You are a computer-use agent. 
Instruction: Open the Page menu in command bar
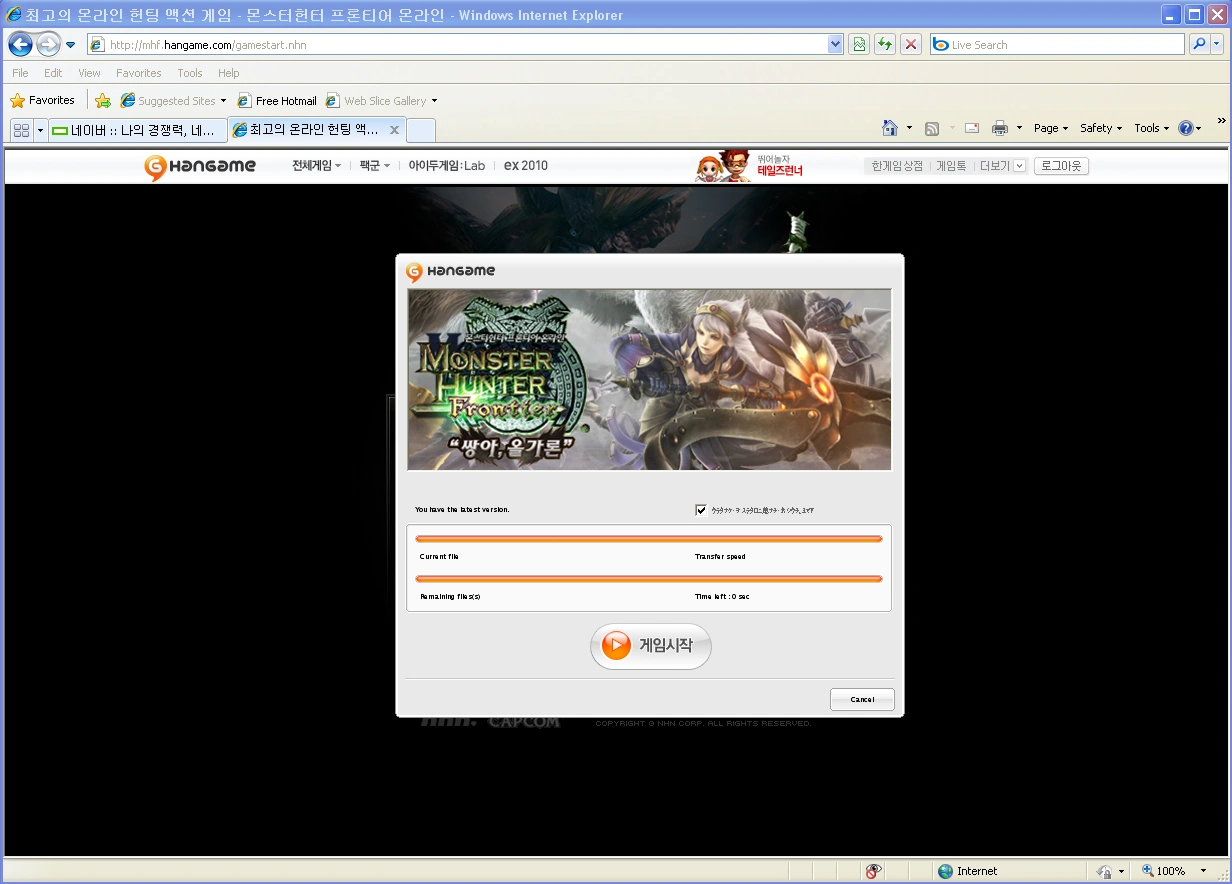(1051, 128)
